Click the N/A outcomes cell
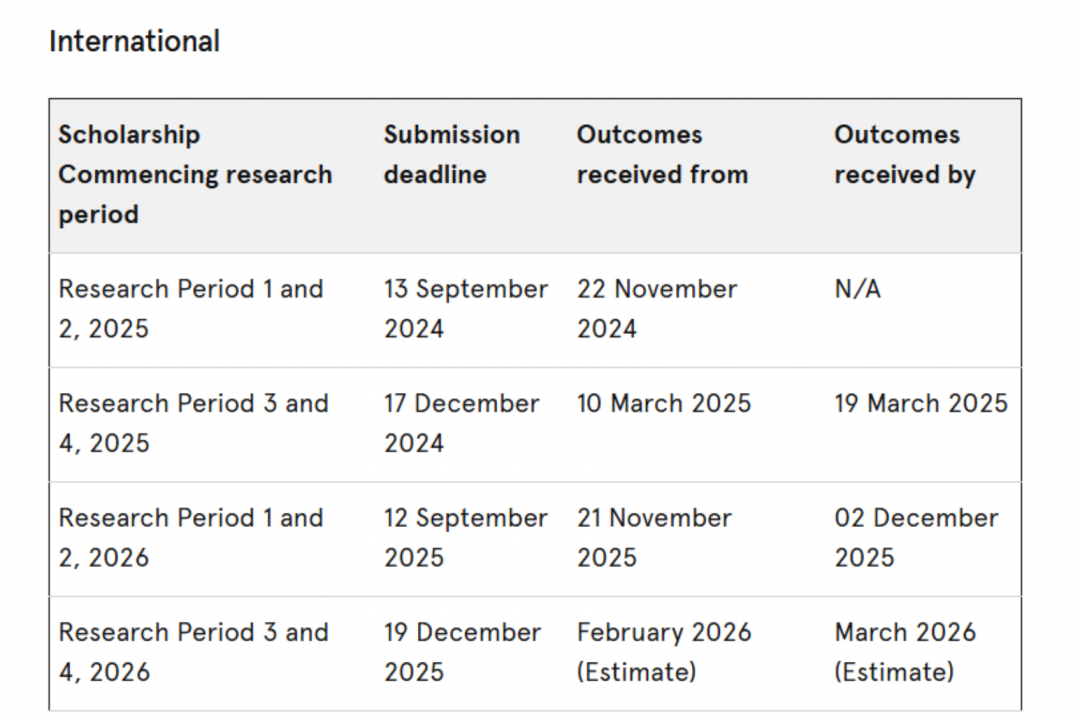 click(x=858, y=289)
